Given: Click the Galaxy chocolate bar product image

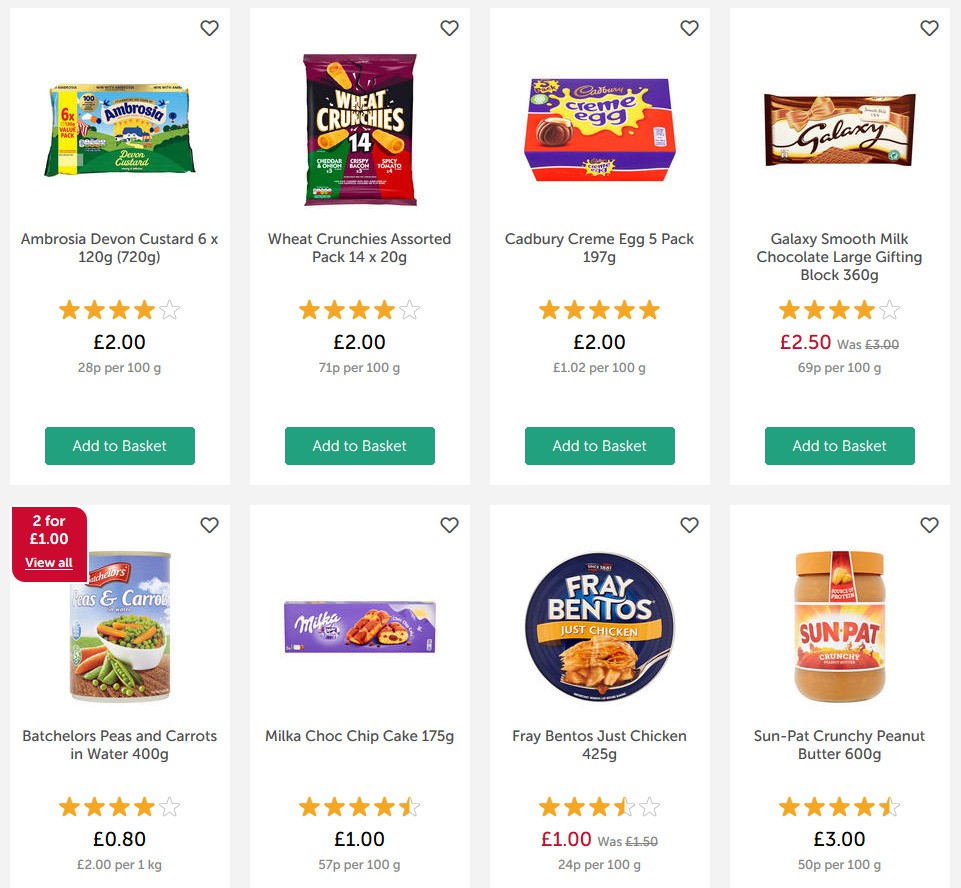Looking at the screenshot, I should click(839, 130).
